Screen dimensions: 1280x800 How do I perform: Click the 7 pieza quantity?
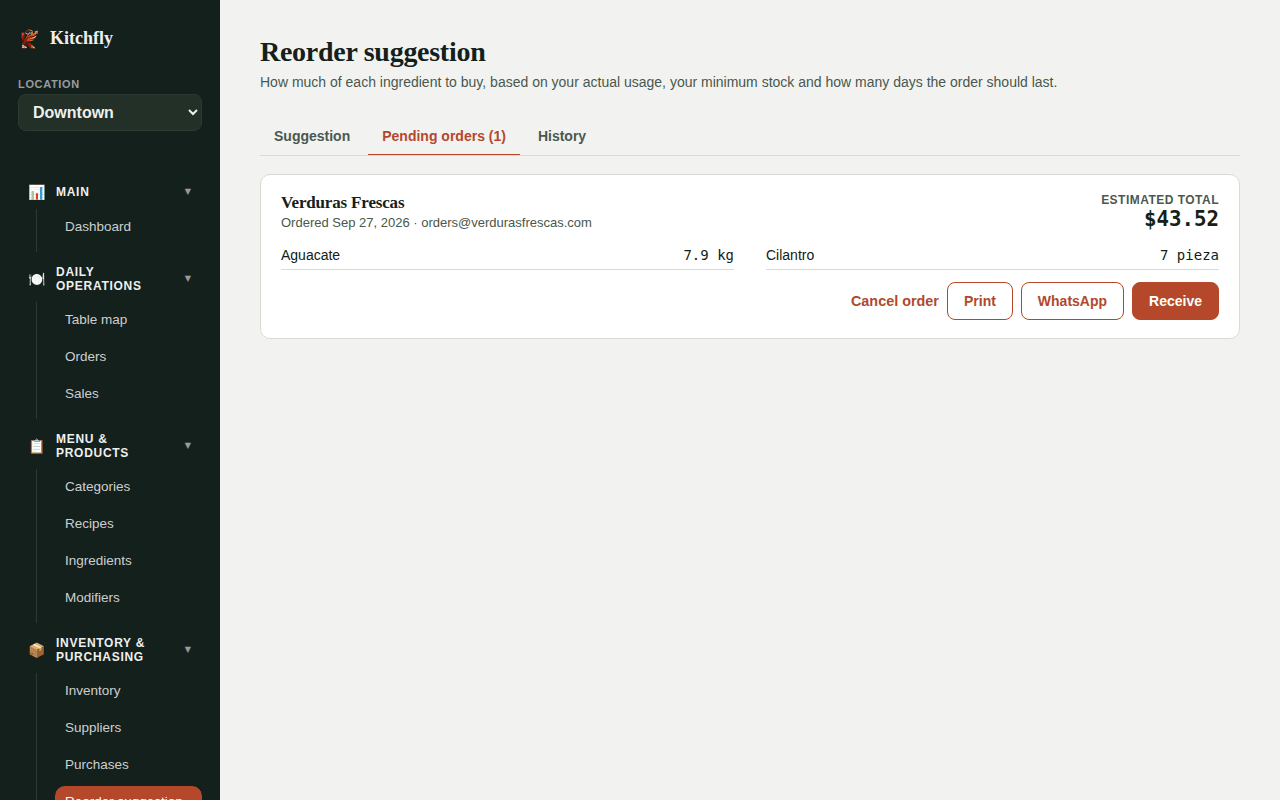click(1189, 255)
